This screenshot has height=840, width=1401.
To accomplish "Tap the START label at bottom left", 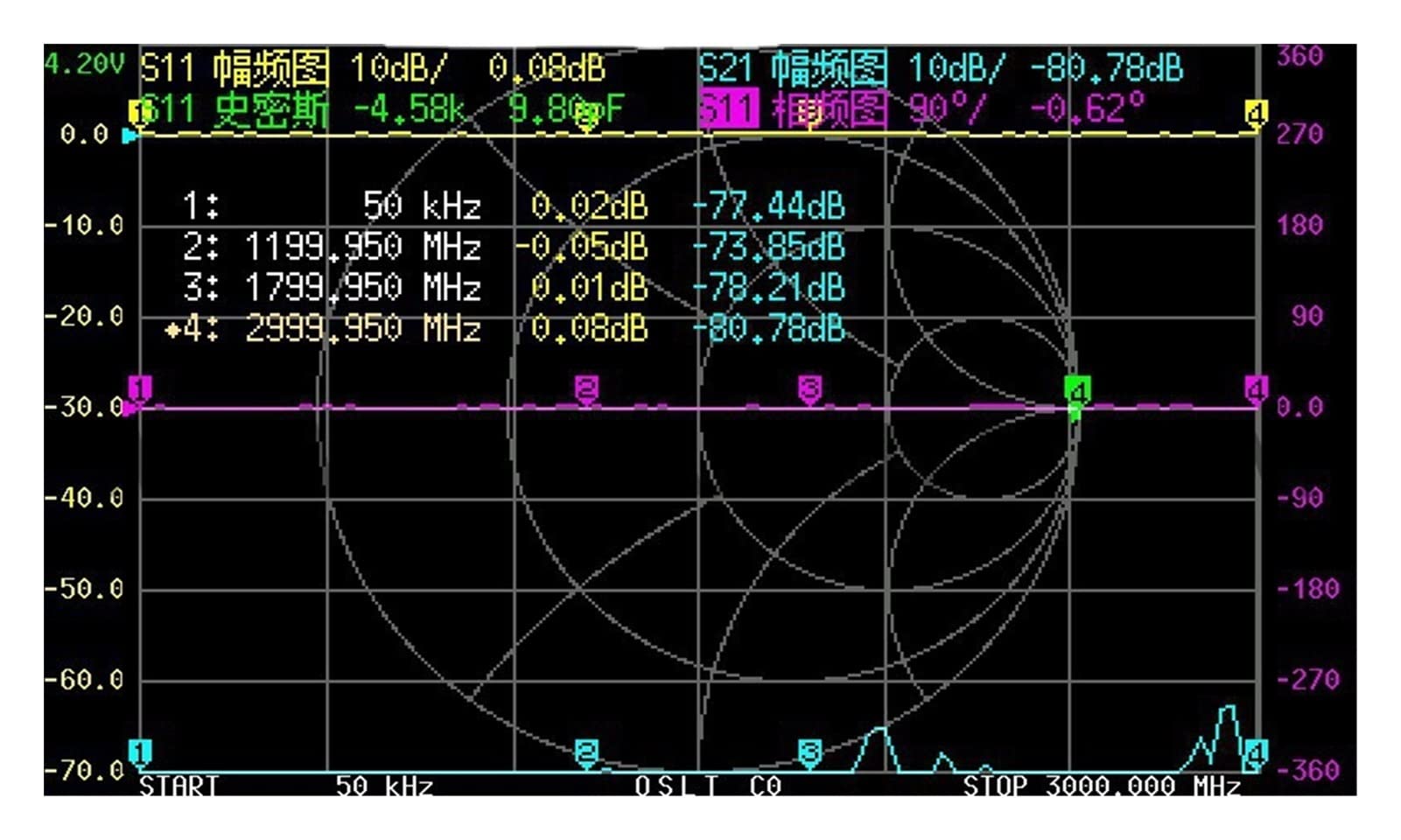I will 179,785.
